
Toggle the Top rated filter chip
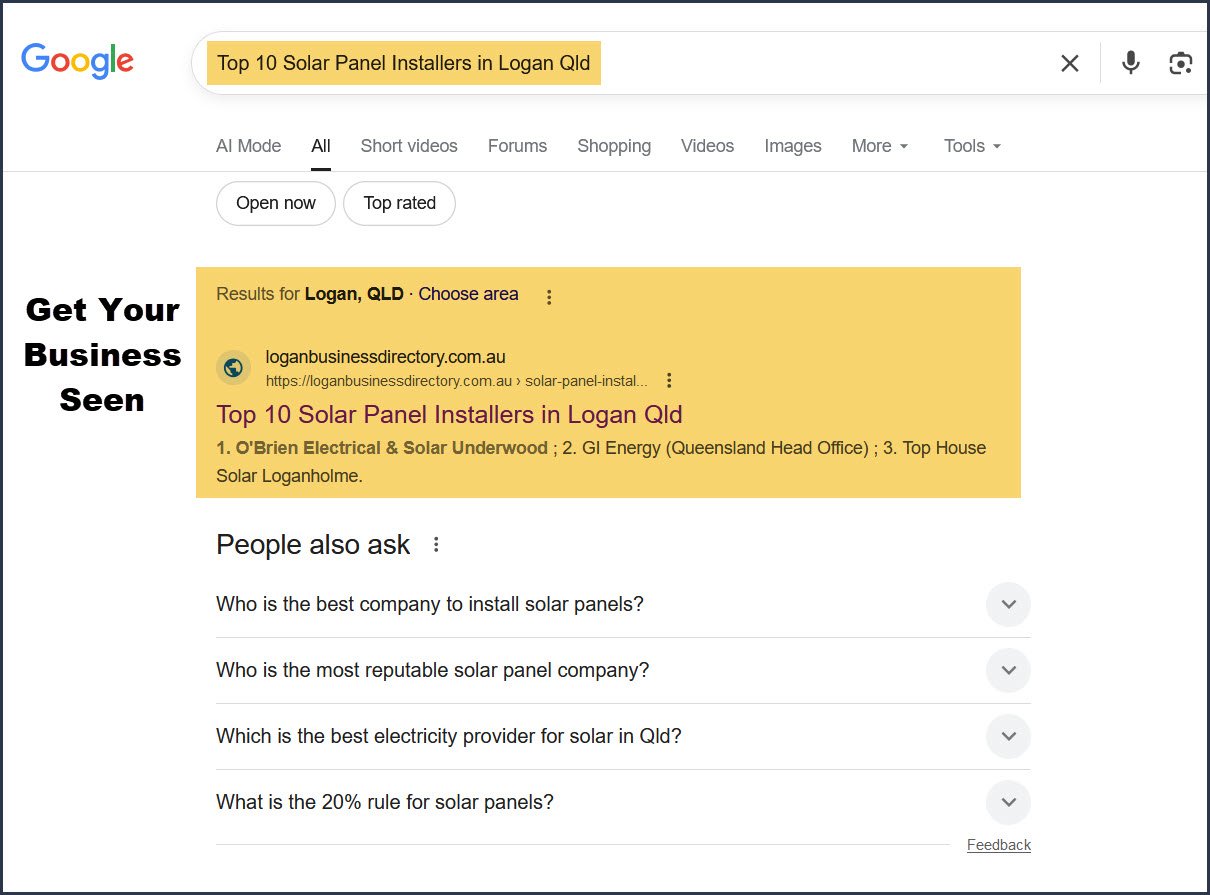(x=399, y=203)
